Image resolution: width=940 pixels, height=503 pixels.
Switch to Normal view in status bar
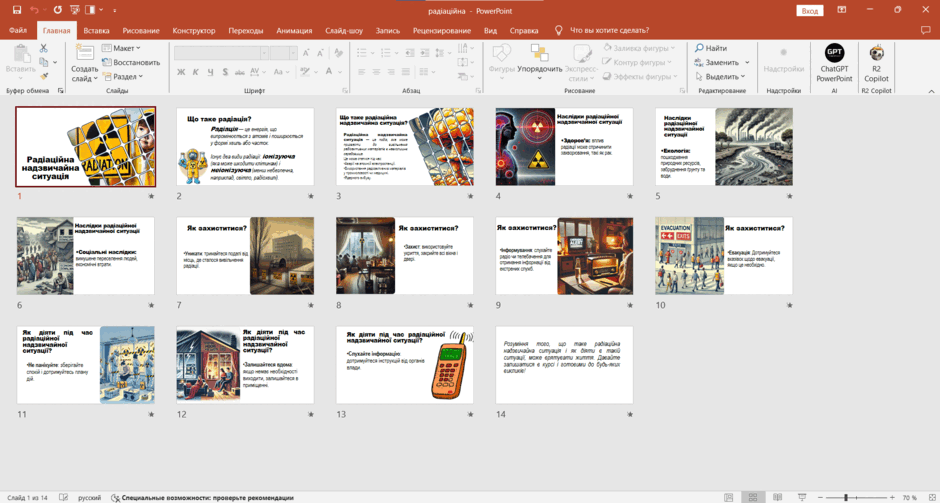coord(728,498)
